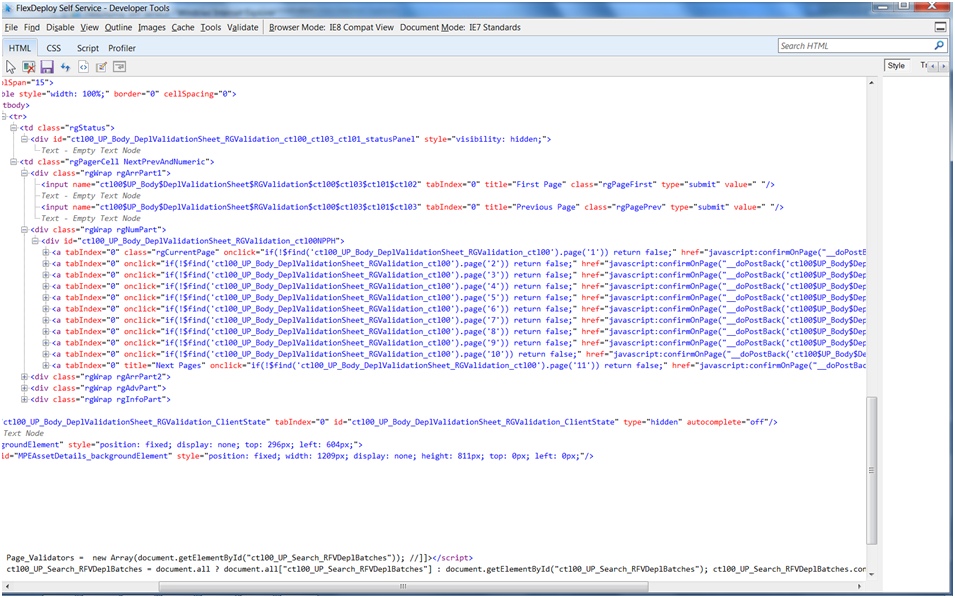This screenshot has height=598, width=955.
Task: Select the "Page_Validators = new Array" script line
Action: [x=239, y=558]
